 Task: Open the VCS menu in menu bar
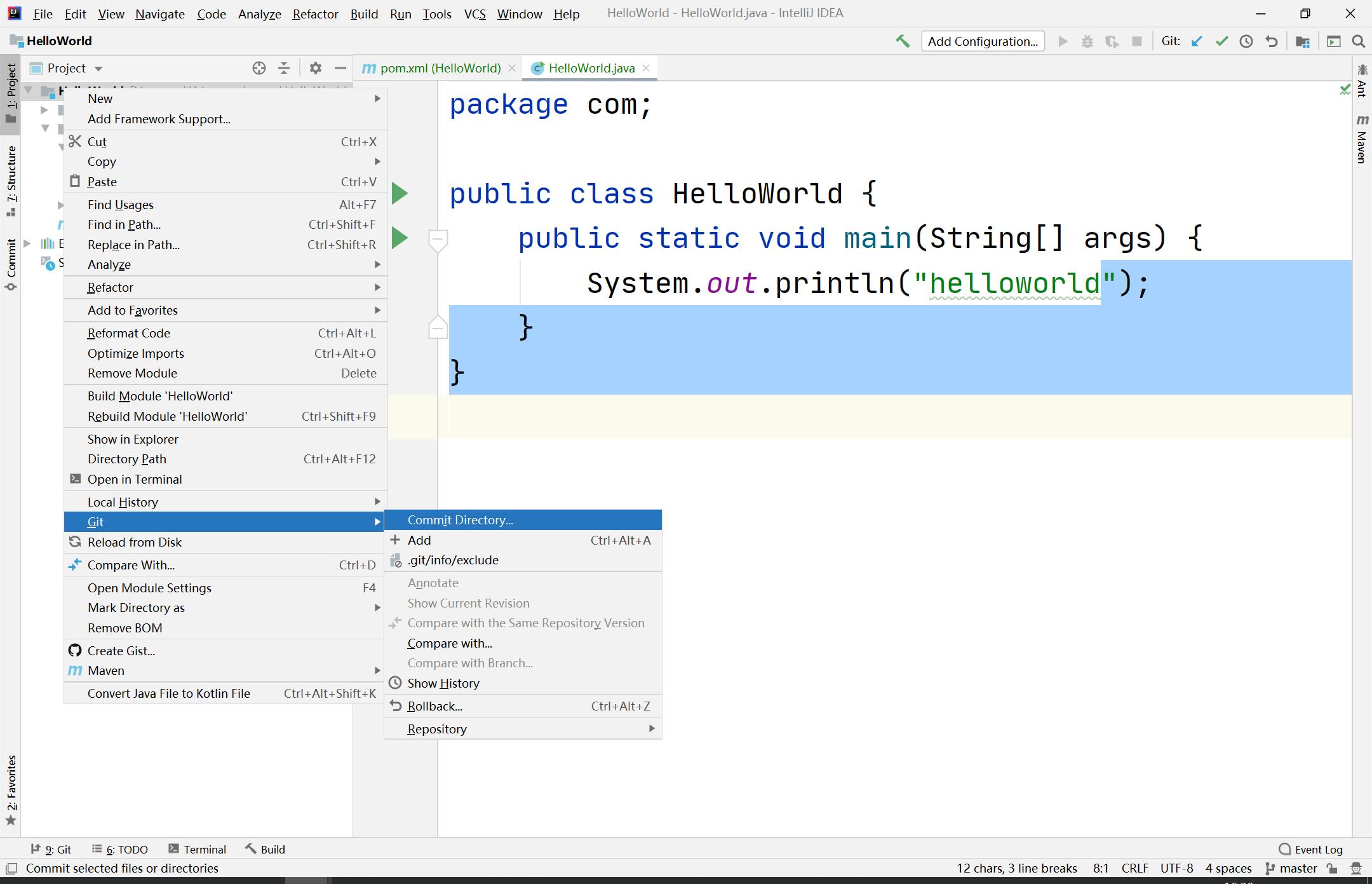474,14
